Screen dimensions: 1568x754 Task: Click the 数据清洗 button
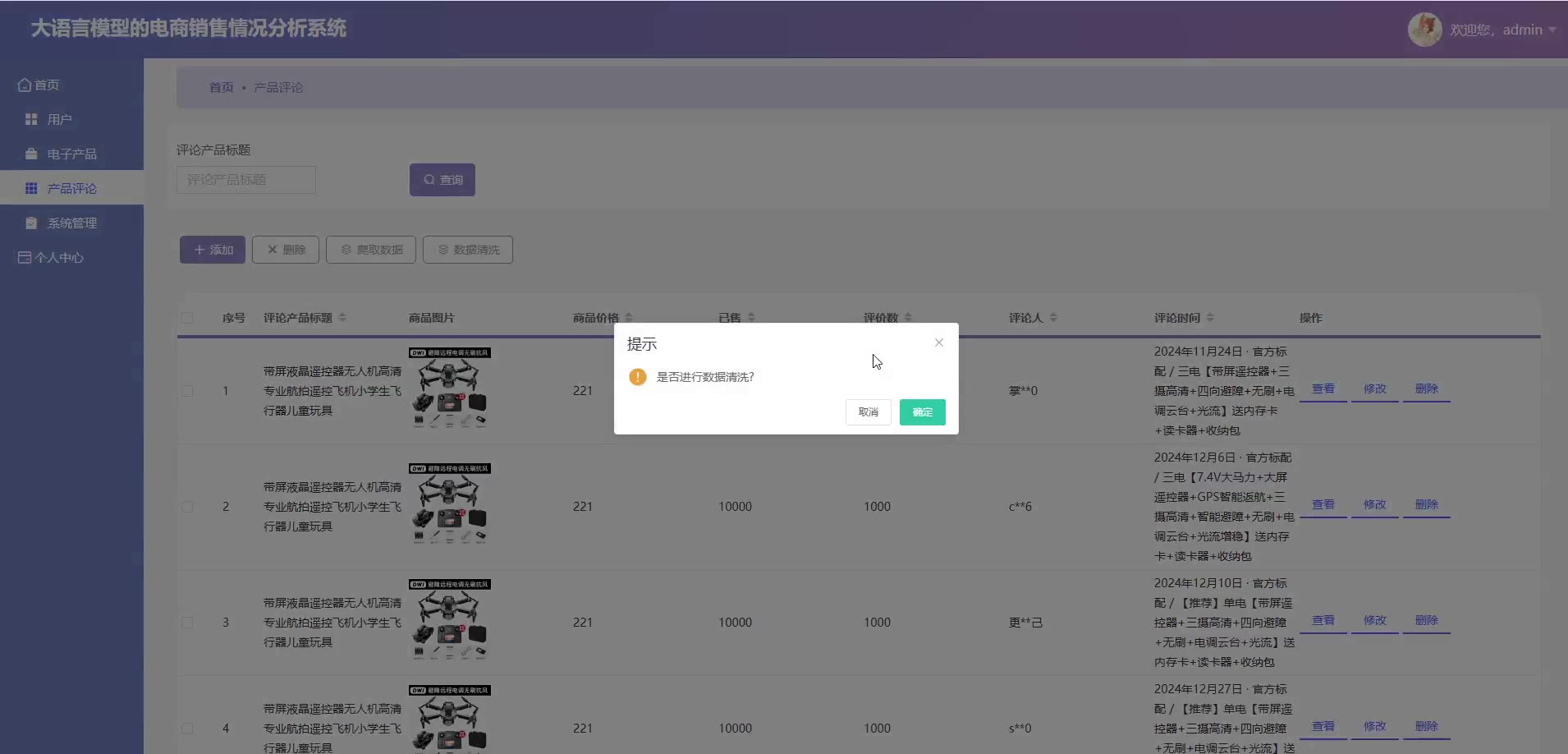click(x=468, y=250)
